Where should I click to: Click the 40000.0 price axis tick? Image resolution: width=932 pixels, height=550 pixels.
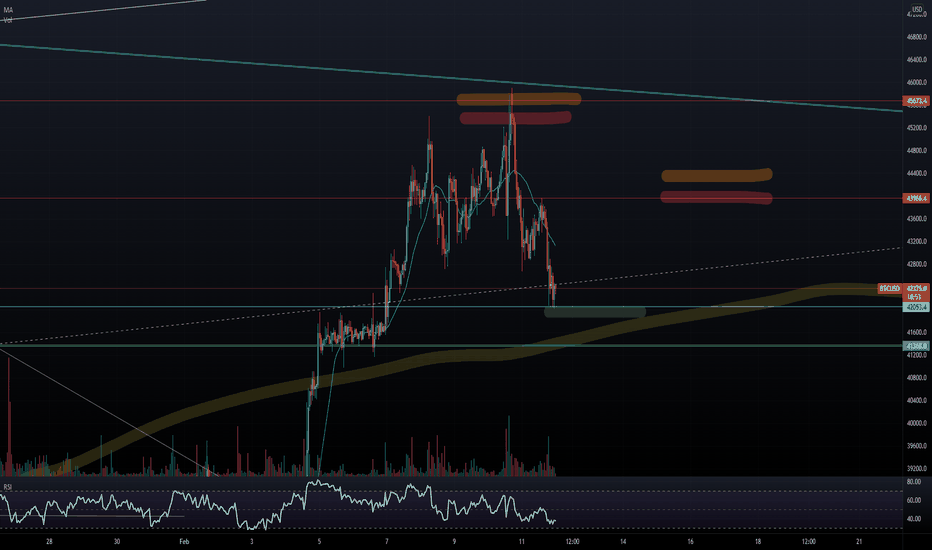tap(916, 423)
